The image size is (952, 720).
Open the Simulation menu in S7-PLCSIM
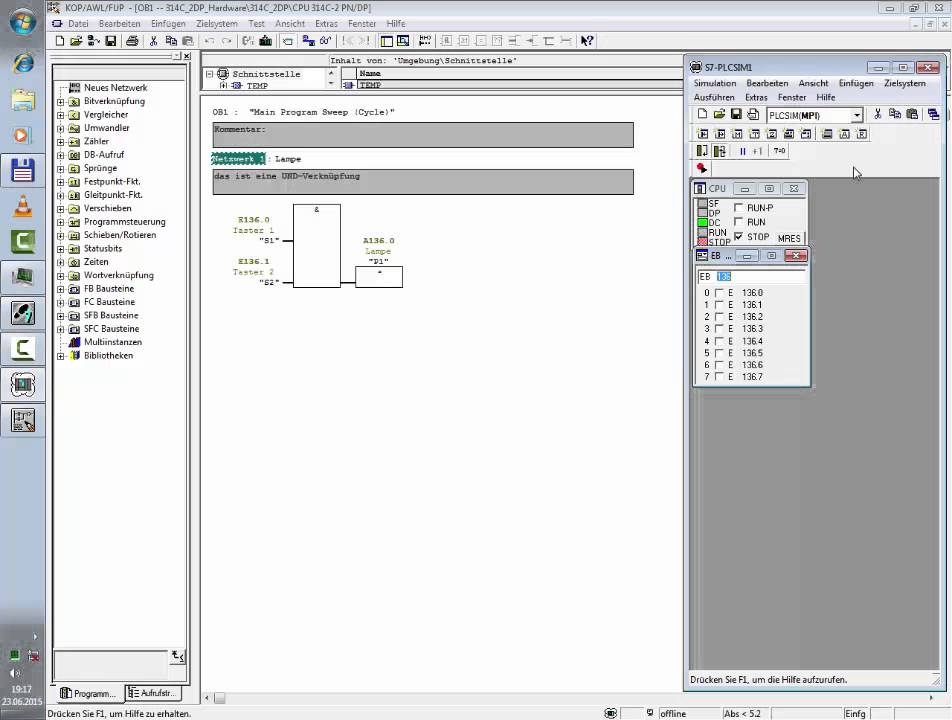tap(715, 83)
